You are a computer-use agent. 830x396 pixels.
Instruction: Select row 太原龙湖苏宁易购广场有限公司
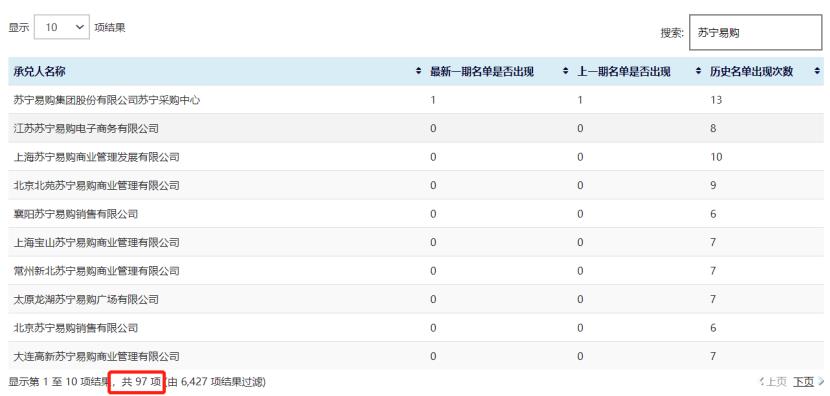[x=416, y=300]
